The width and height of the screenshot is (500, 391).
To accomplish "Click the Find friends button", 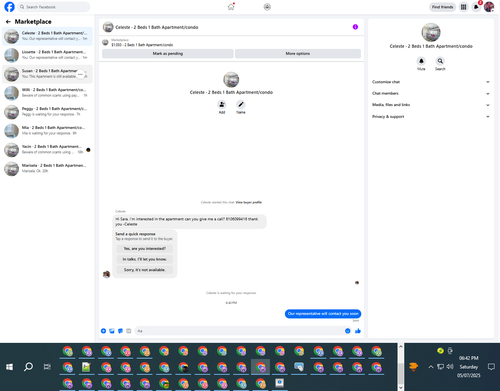I will [x=442, y=7].
